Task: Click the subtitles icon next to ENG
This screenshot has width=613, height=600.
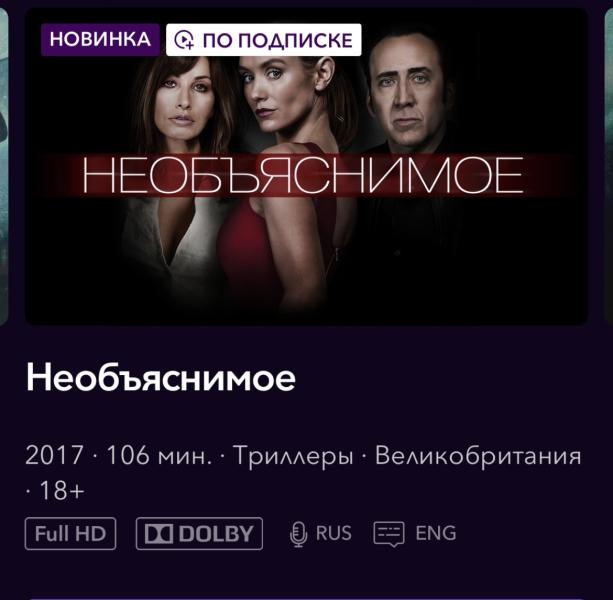Action: coord(389,534)
